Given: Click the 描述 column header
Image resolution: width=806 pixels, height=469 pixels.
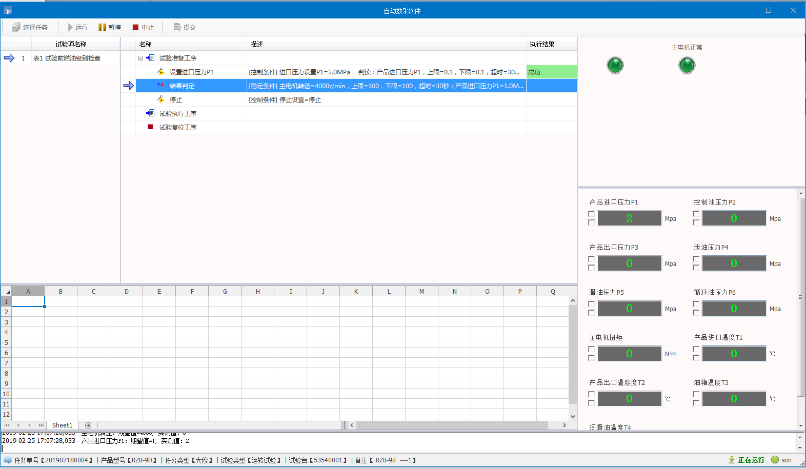Looking at the screenshot, I should (x=387, y=44).
